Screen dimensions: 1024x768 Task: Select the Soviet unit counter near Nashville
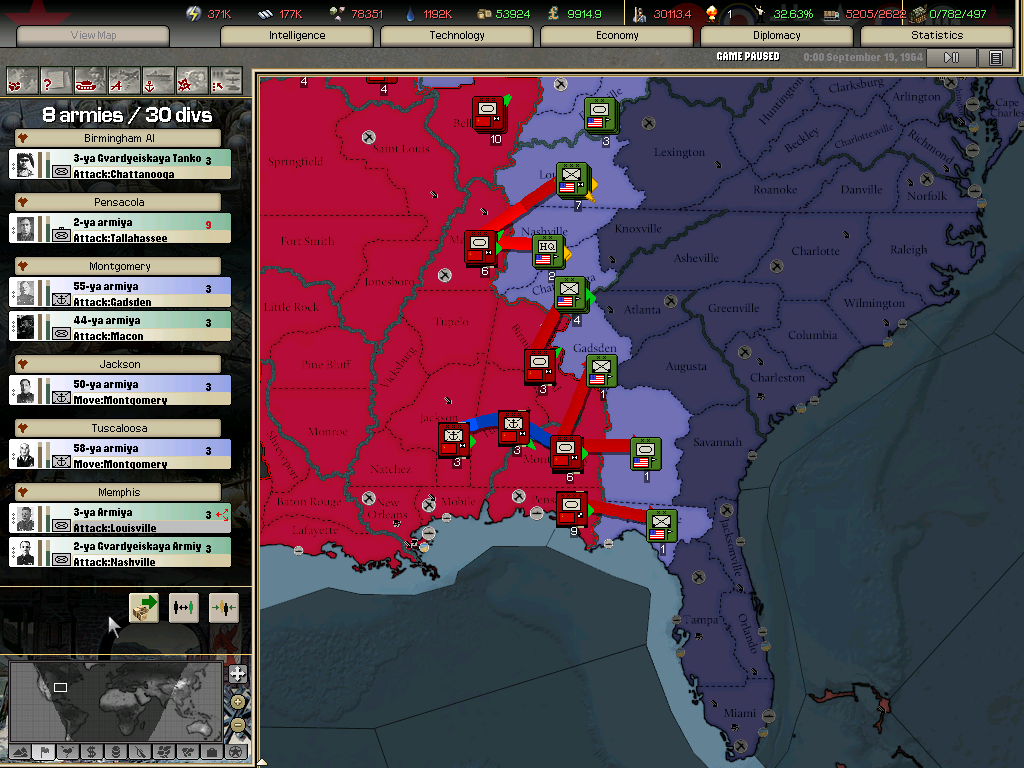(481, 246)
